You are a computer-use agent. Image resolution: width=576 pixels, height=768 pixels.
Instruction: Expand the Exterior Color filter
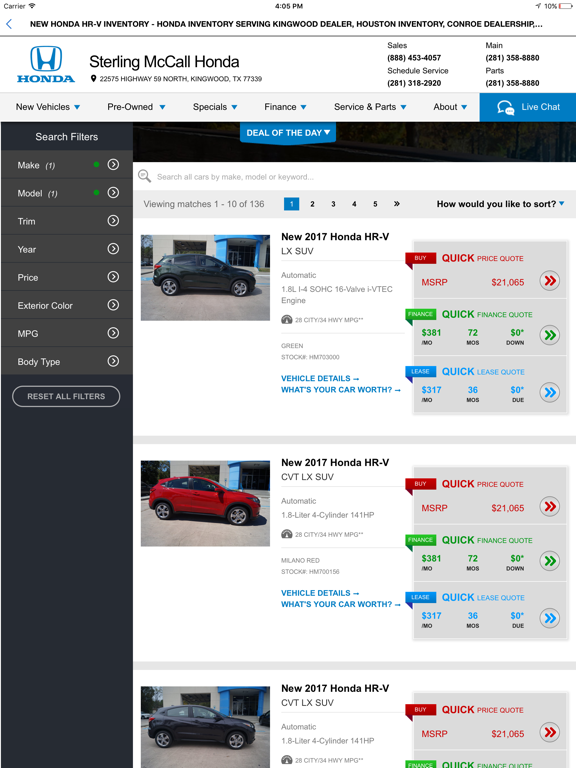coord(67,305)
